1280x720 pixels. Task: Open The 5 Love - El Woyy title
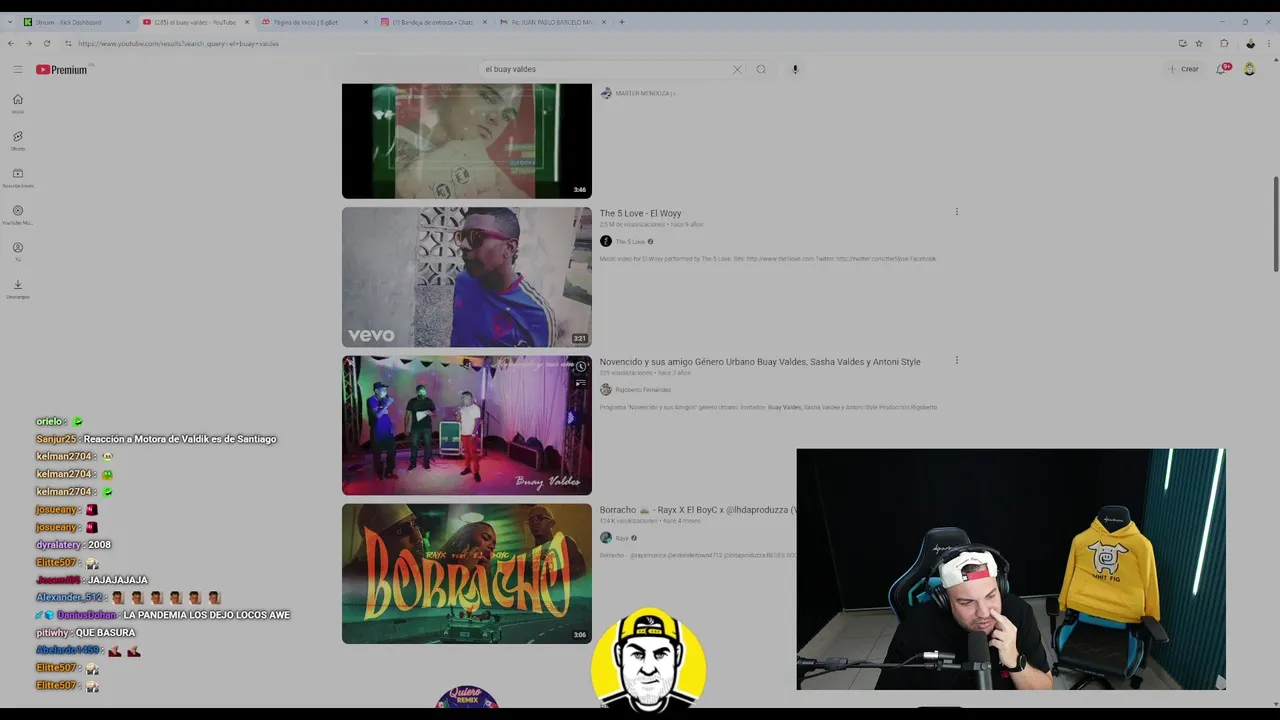tap(640, 213)
